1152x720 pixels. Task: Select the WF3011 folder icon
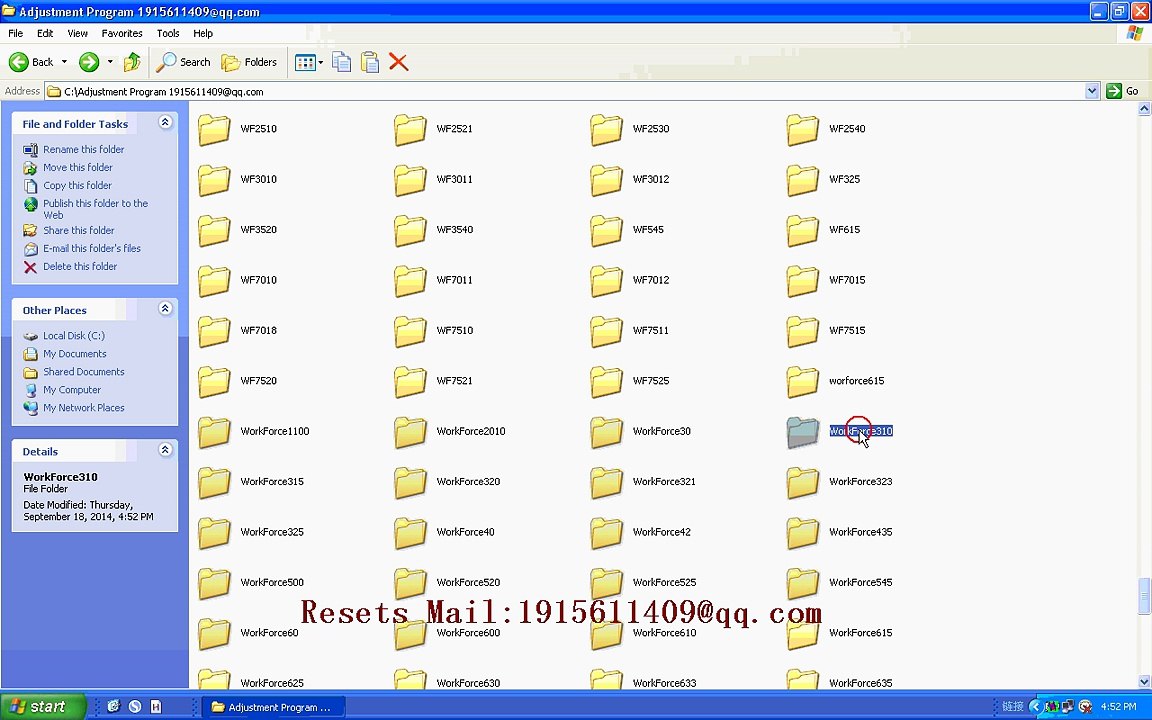tap(410, 180)
